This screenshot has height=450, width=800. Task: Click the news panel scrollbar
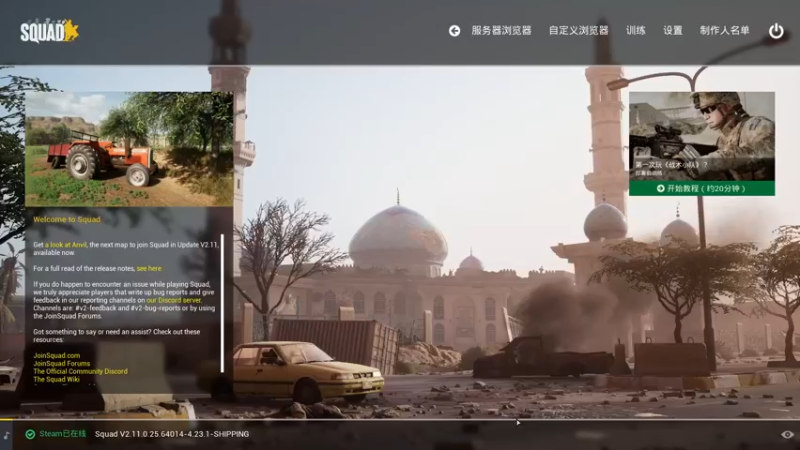point(222,304)
